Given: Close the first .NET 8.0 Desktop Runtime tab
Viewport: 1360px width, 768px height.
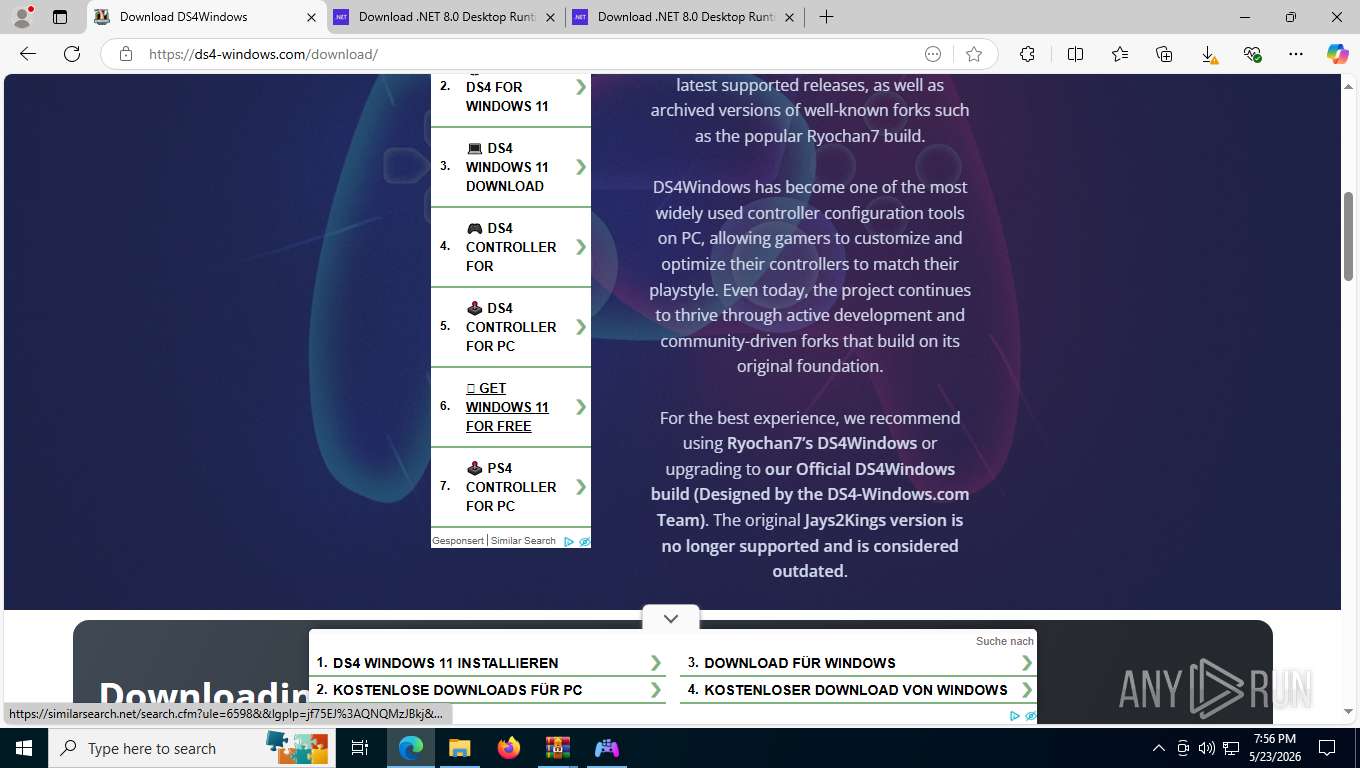Looking at the screenshot, I should pyautogui.click(x=550, y=17).
